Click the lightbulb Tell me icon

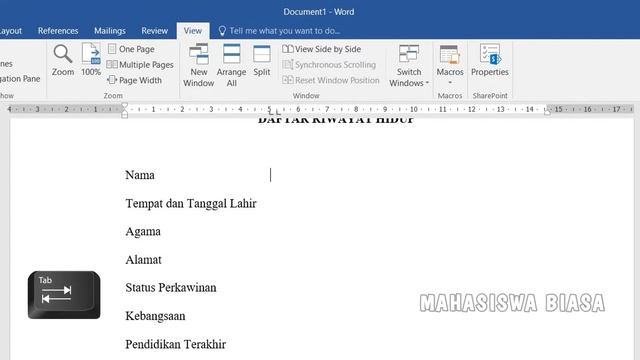coord(222,31)
